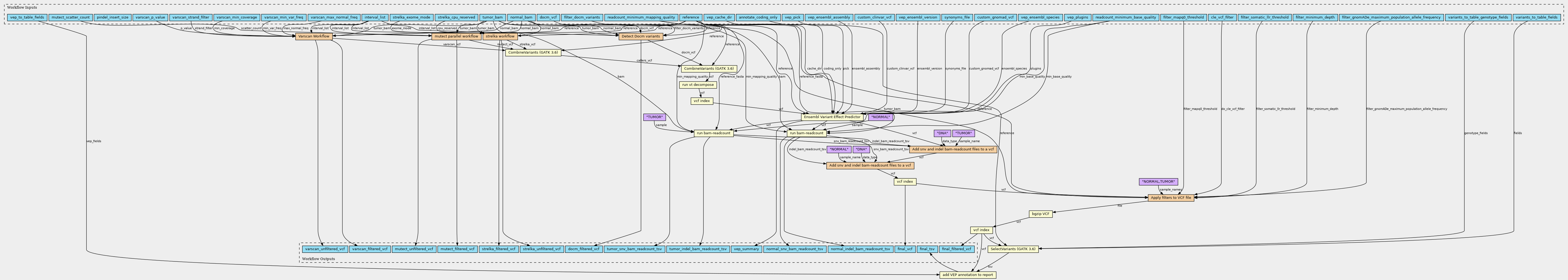Screen dimensions: 1568x280
Task: Select the add VEP annotation to report node
Action: [968, 275]
